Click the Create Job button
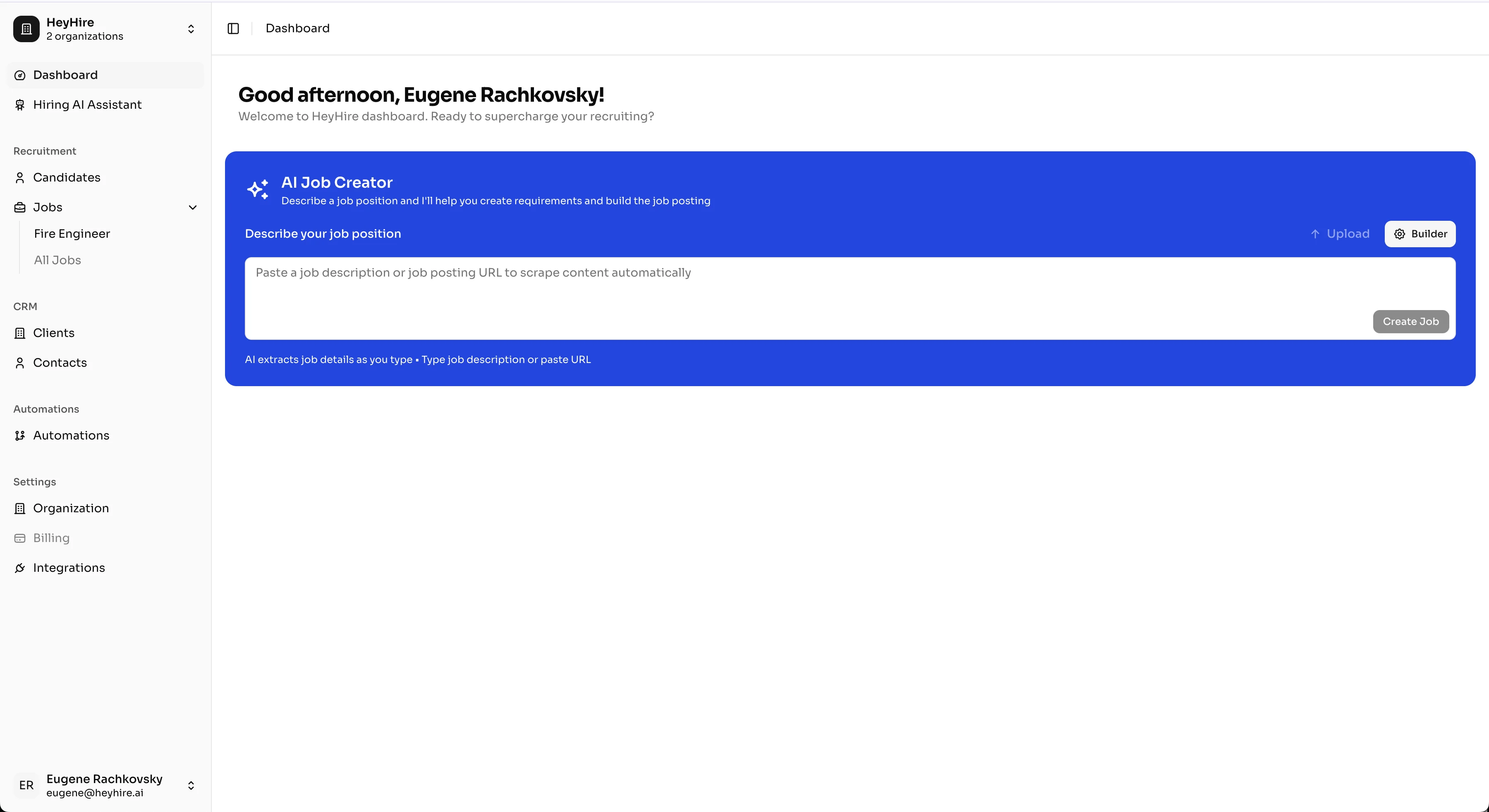This screenshot has width=1489, height=812. (x=1410, y=321)
